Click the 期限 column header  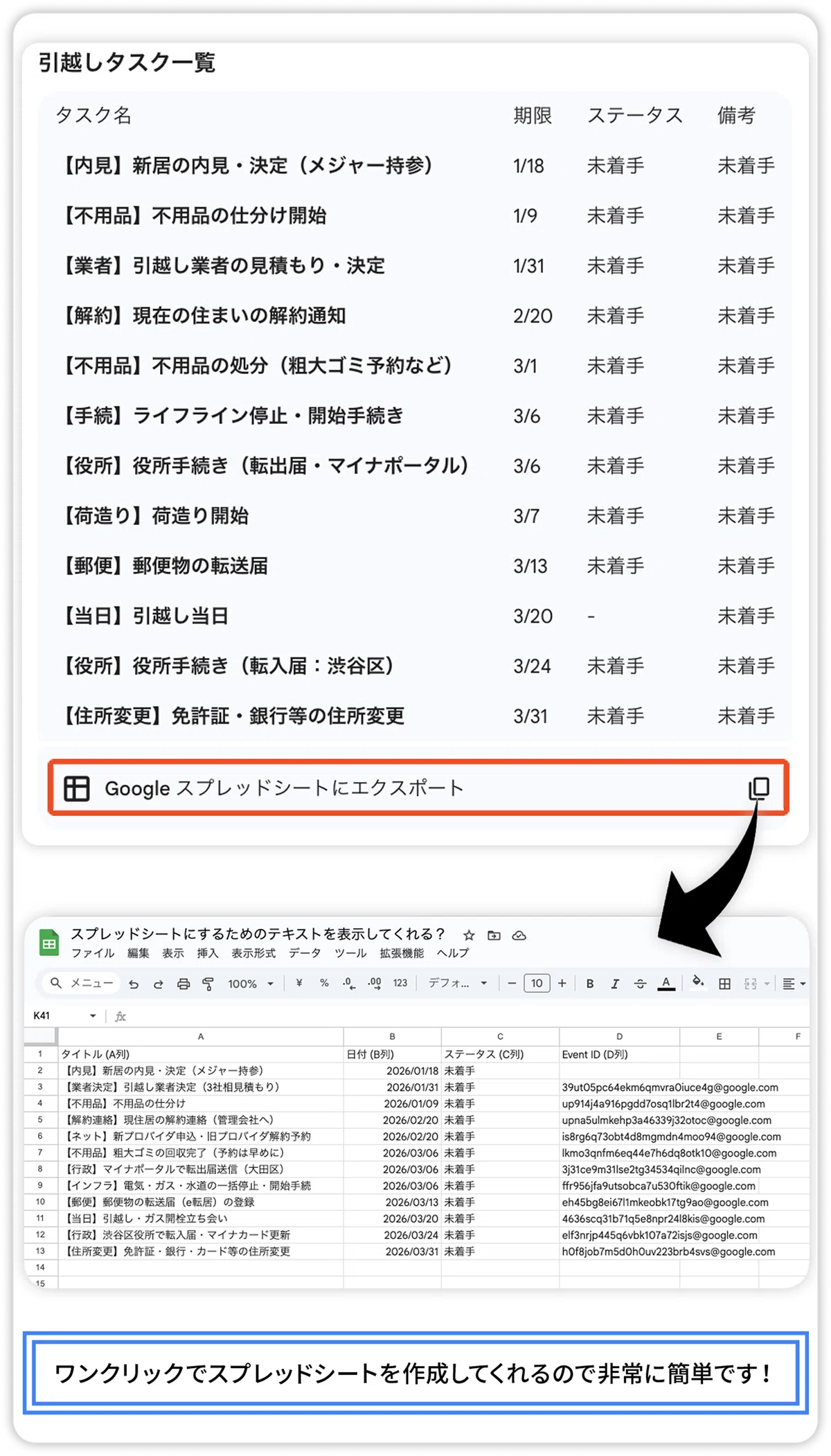click(x=533, y=115)
